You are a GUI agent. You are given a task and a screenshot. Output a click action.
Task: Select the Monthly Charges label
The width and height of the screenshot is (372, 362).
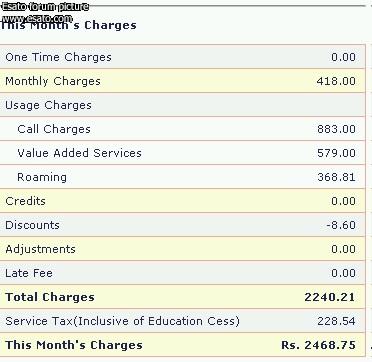pos(53,81)
